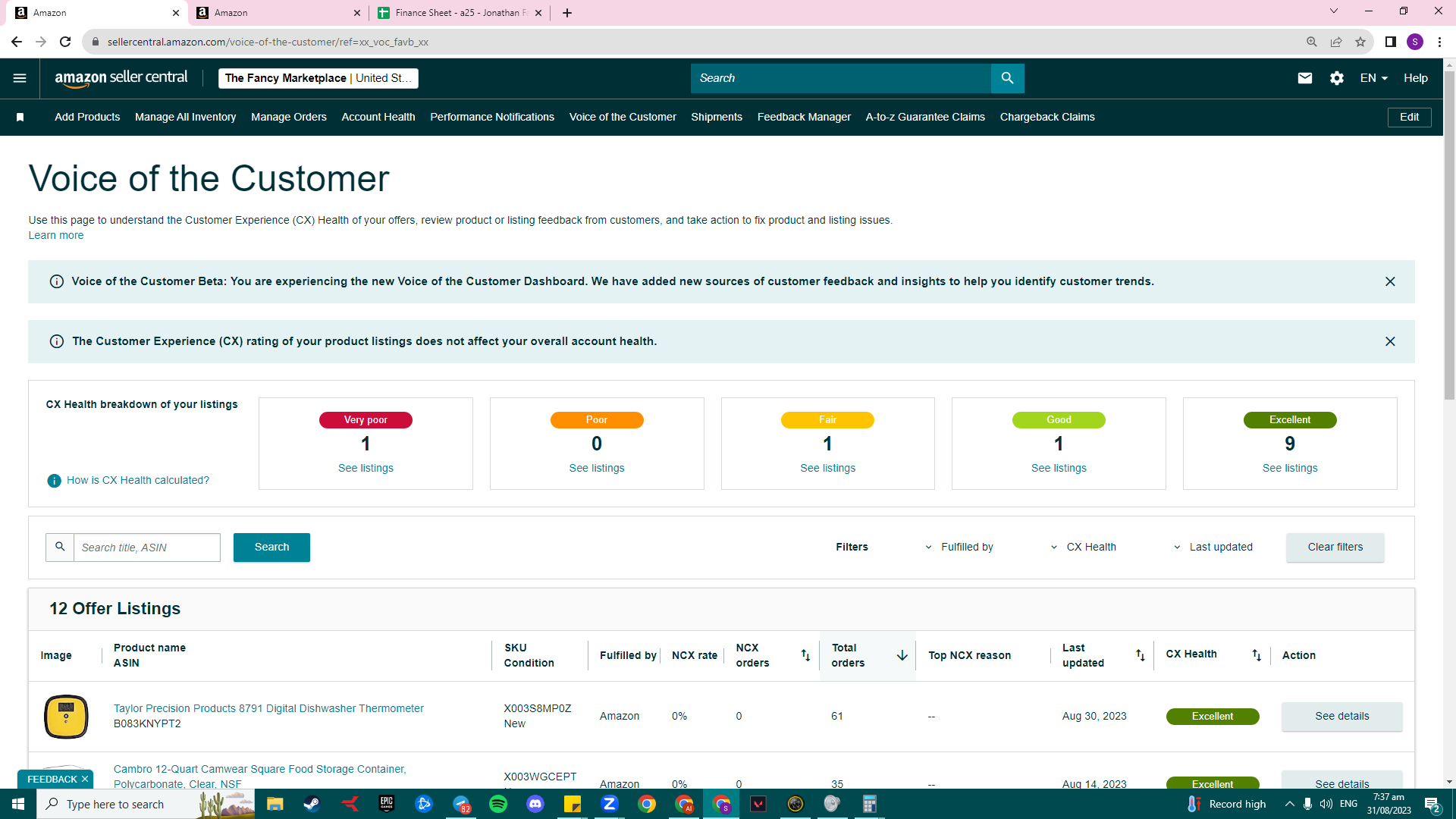Switch to the Finance Sheet browser tab

[x=459, y=13]
